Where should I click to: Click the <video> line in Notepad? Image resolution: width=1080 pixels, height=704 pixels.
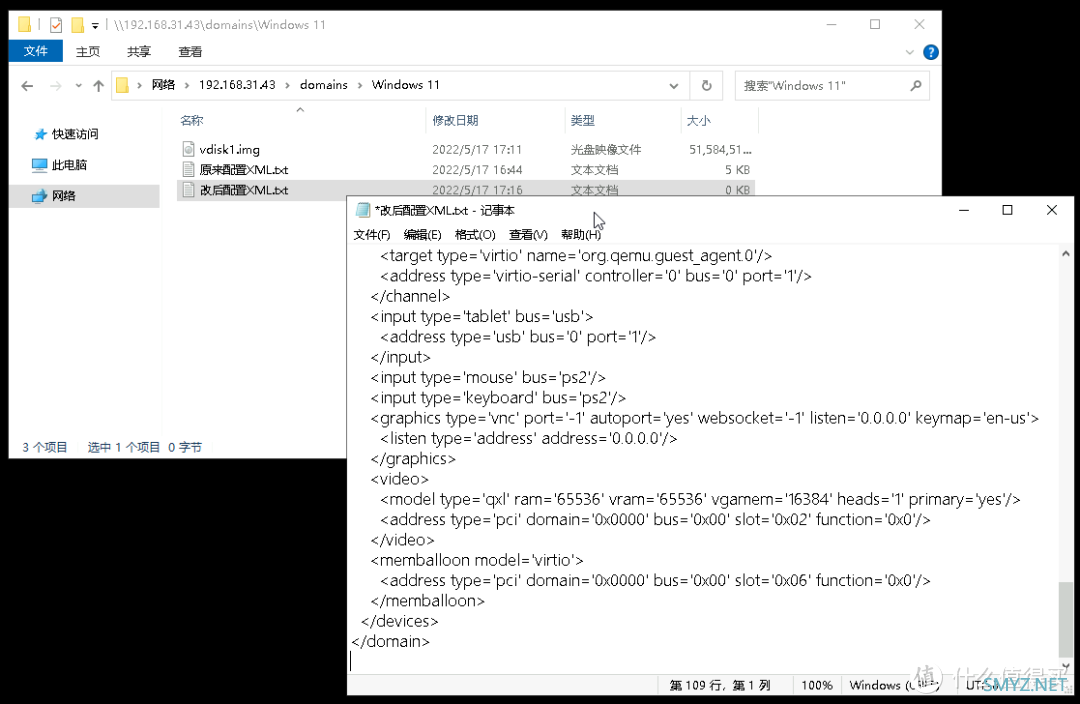pos(399,479)
